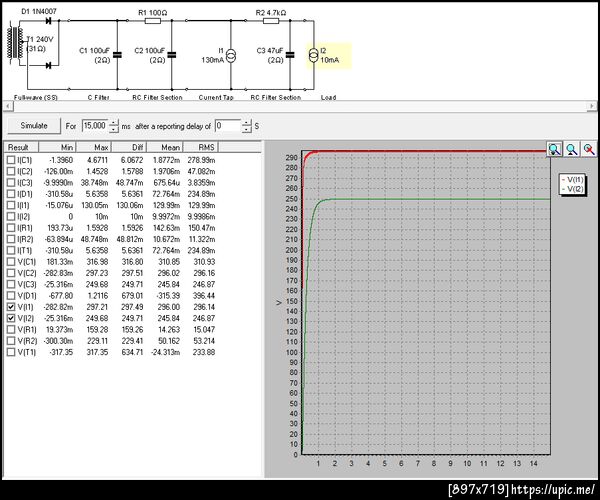Click the Mean column header

[165, 147]
